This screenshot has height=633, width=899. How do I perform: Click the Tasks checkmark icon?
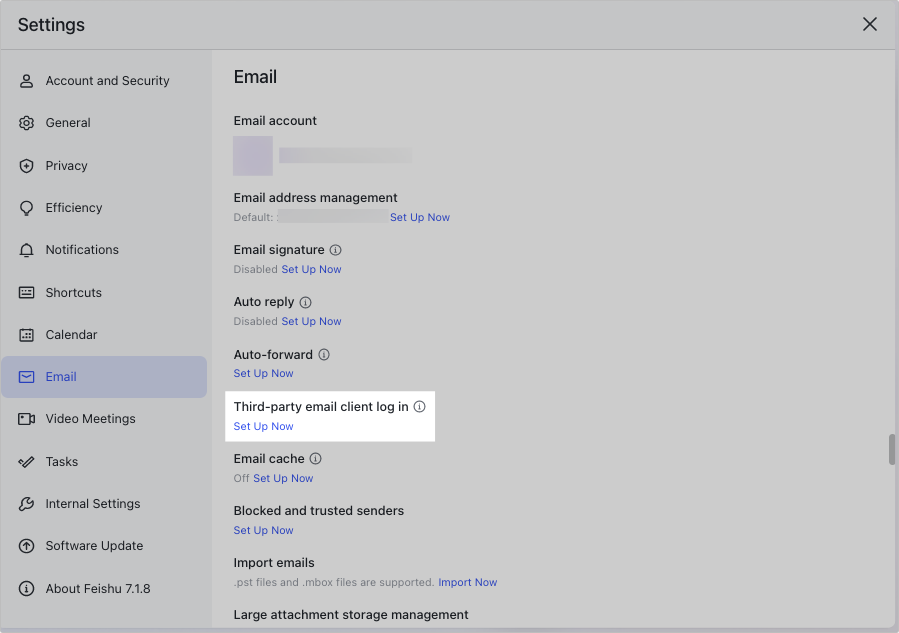[x=26, y=461]
